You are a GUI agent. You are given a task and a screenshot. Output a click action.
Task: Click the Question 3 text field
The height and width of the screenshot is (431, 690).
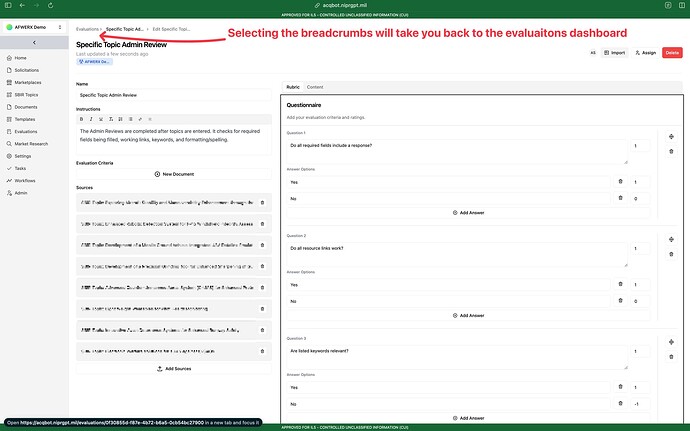pyautogui.click(x=457, y=357)
